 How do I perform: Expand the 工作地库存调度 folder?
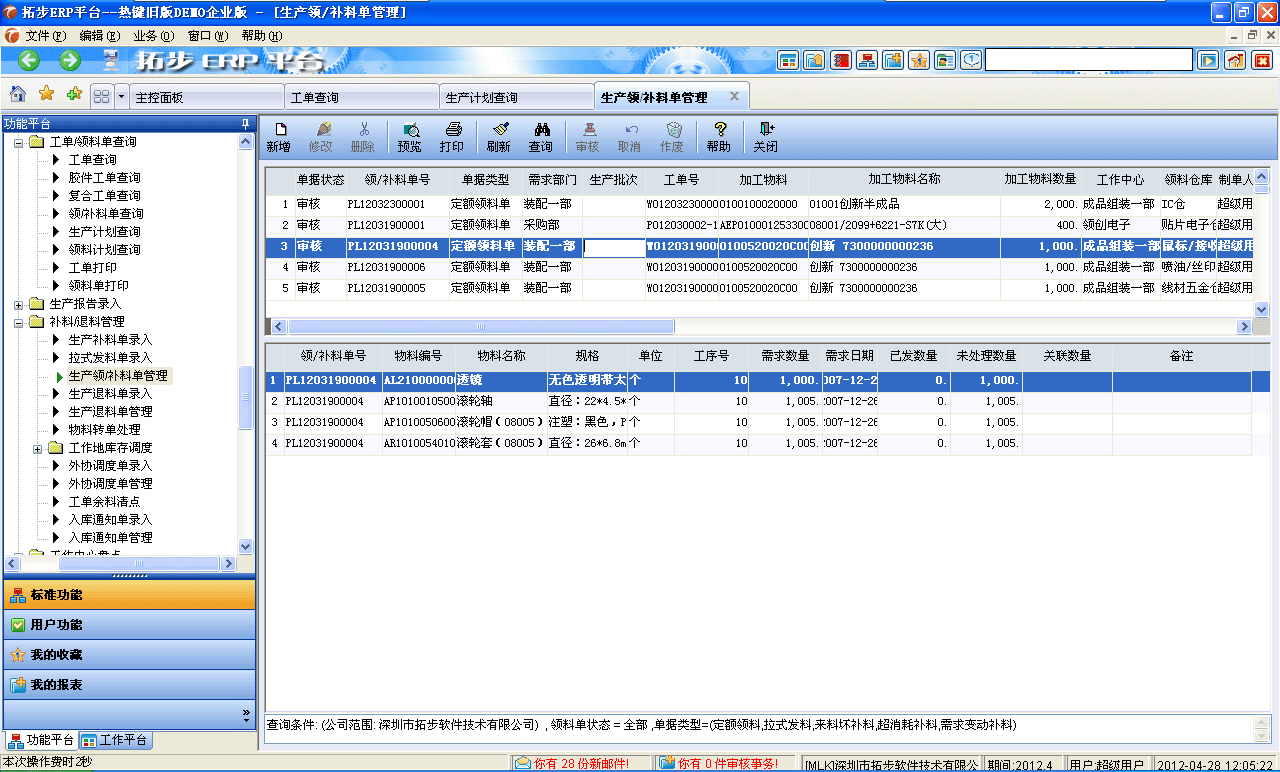[38, 448]
